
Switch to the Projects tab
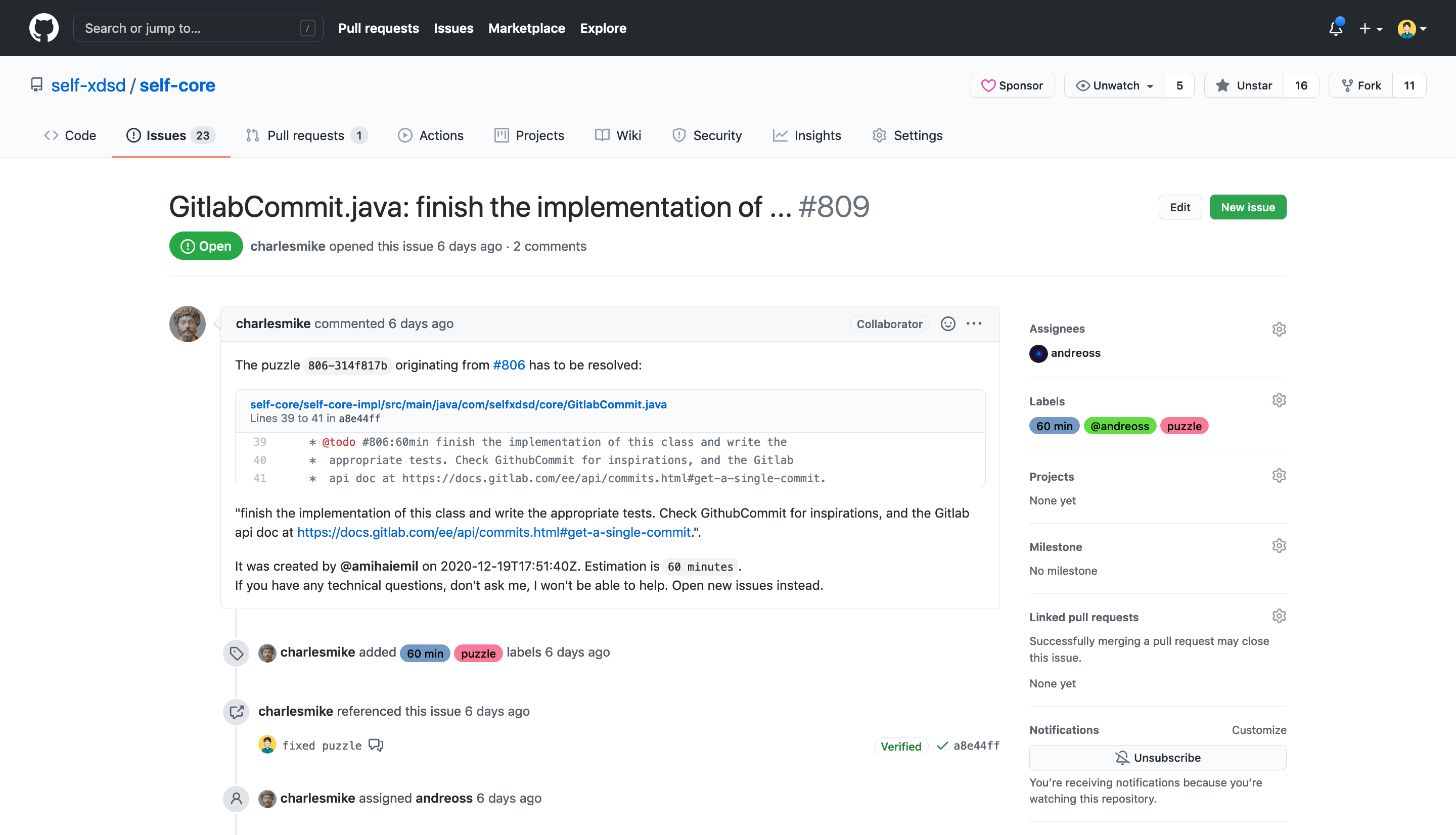click(529, 135)
